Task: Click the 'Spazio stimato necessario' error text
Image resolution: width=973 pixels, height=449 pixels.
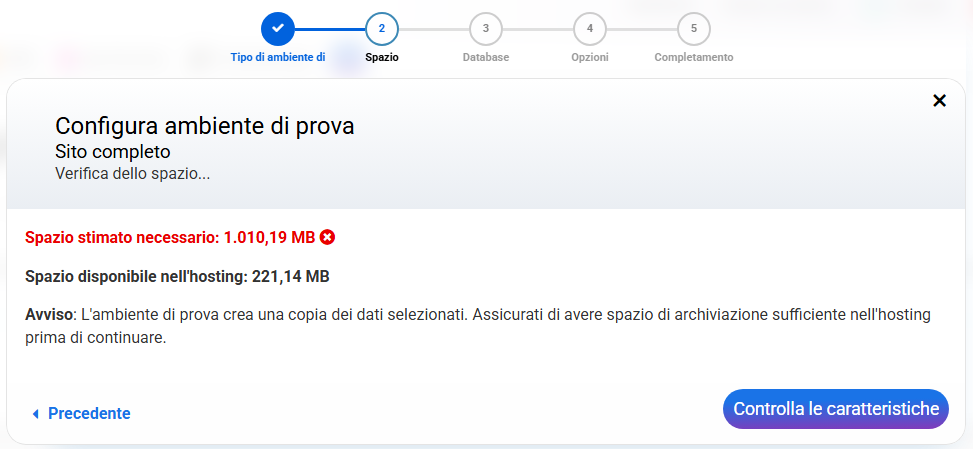Action: [x=170, y=237]
